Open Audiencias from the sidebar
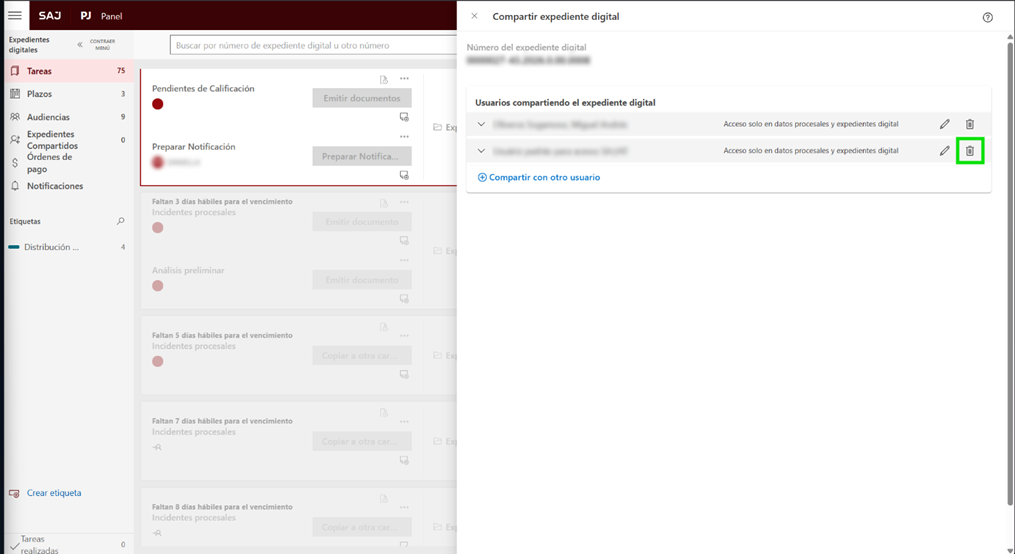Image resolution: width=1015 pixels, height=554 pixels. point(48,117)
